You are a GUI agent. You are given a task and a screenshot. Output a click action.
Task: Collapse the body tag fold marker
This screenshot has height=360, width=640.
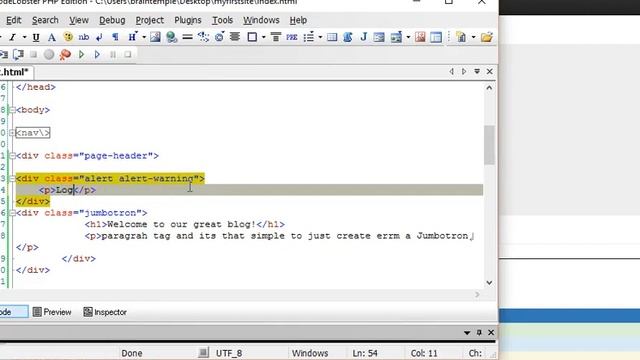[x=12, y=110]
